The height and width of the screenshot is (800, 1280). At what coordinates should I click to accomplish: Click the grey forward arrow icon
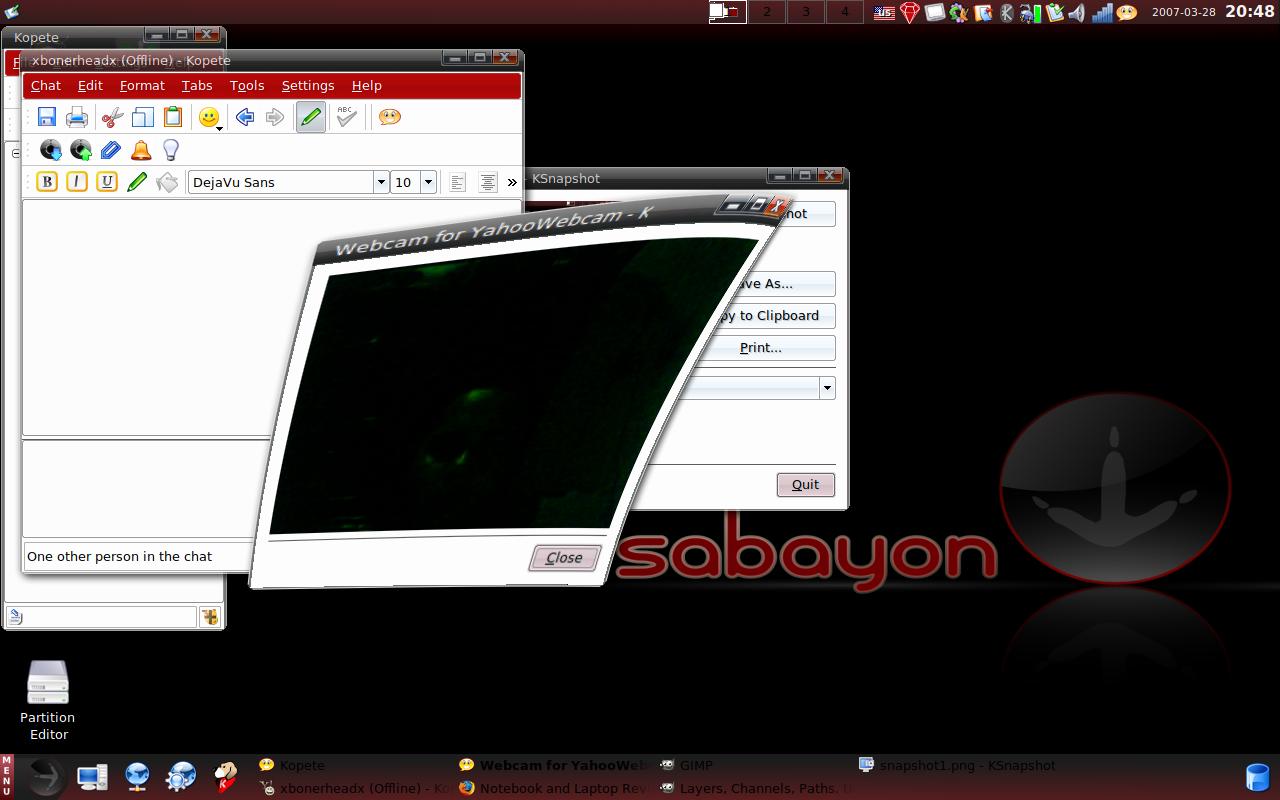[275, 117]
